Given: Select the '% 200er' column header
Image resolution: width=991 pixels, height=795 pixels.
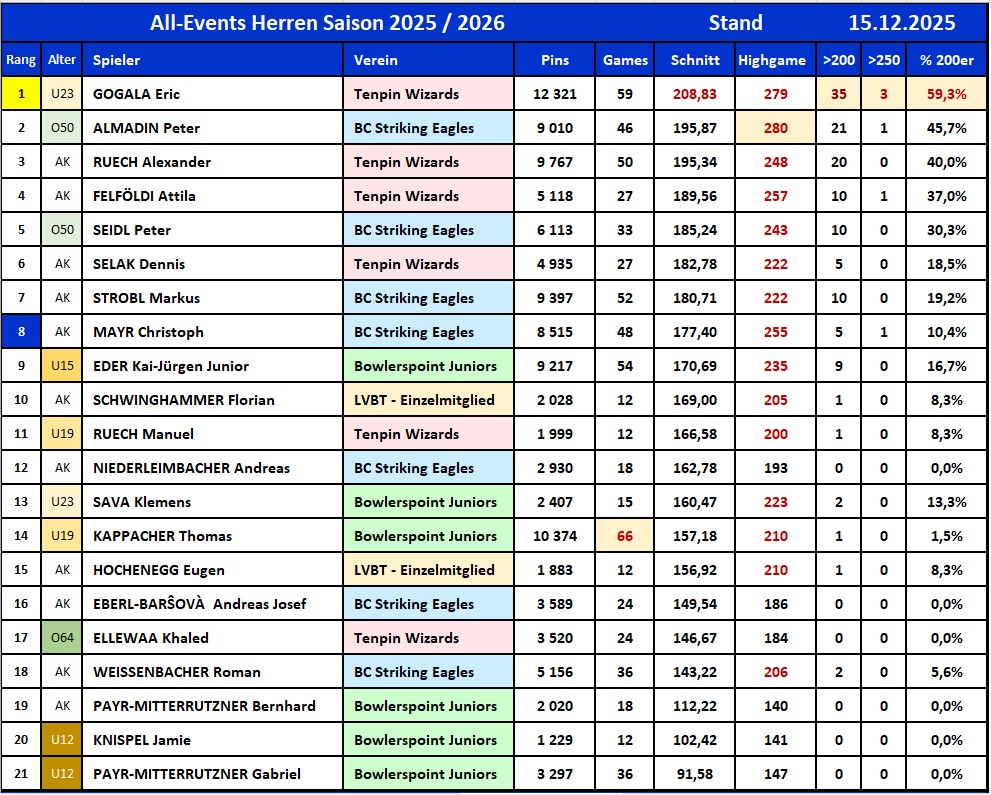Looking at the screenshot, I should click(947, 60).
